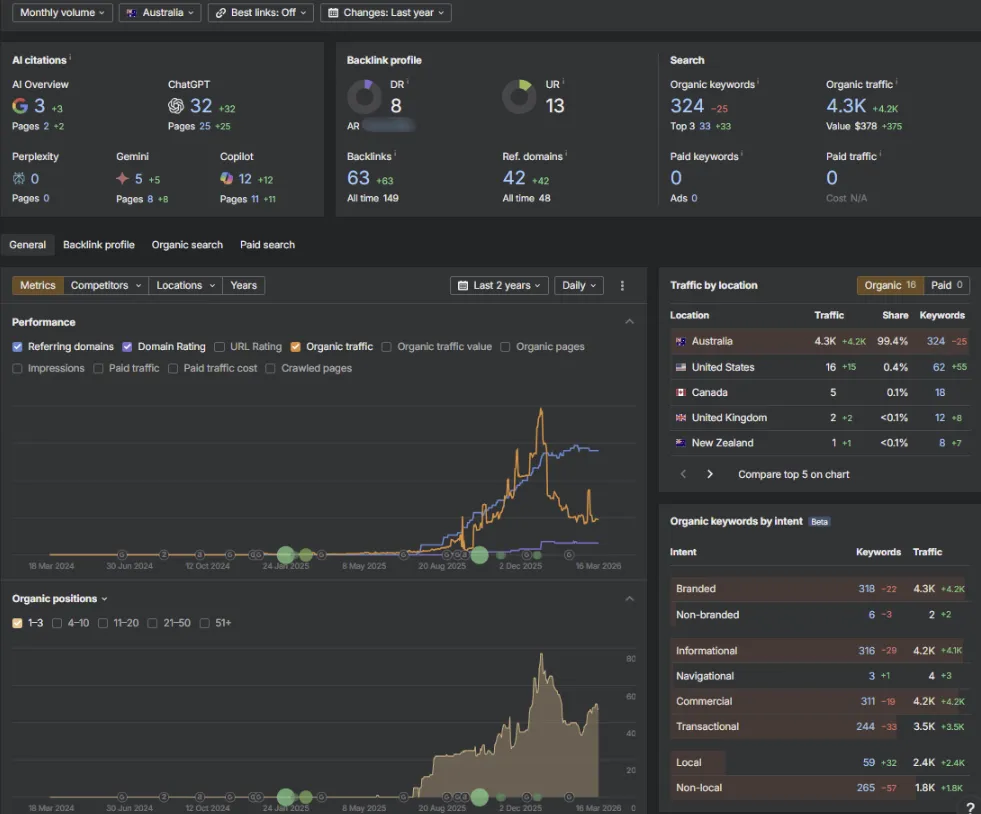Open the 63 backlinks count link
This screenshot has width=981, height=814.
358,178
